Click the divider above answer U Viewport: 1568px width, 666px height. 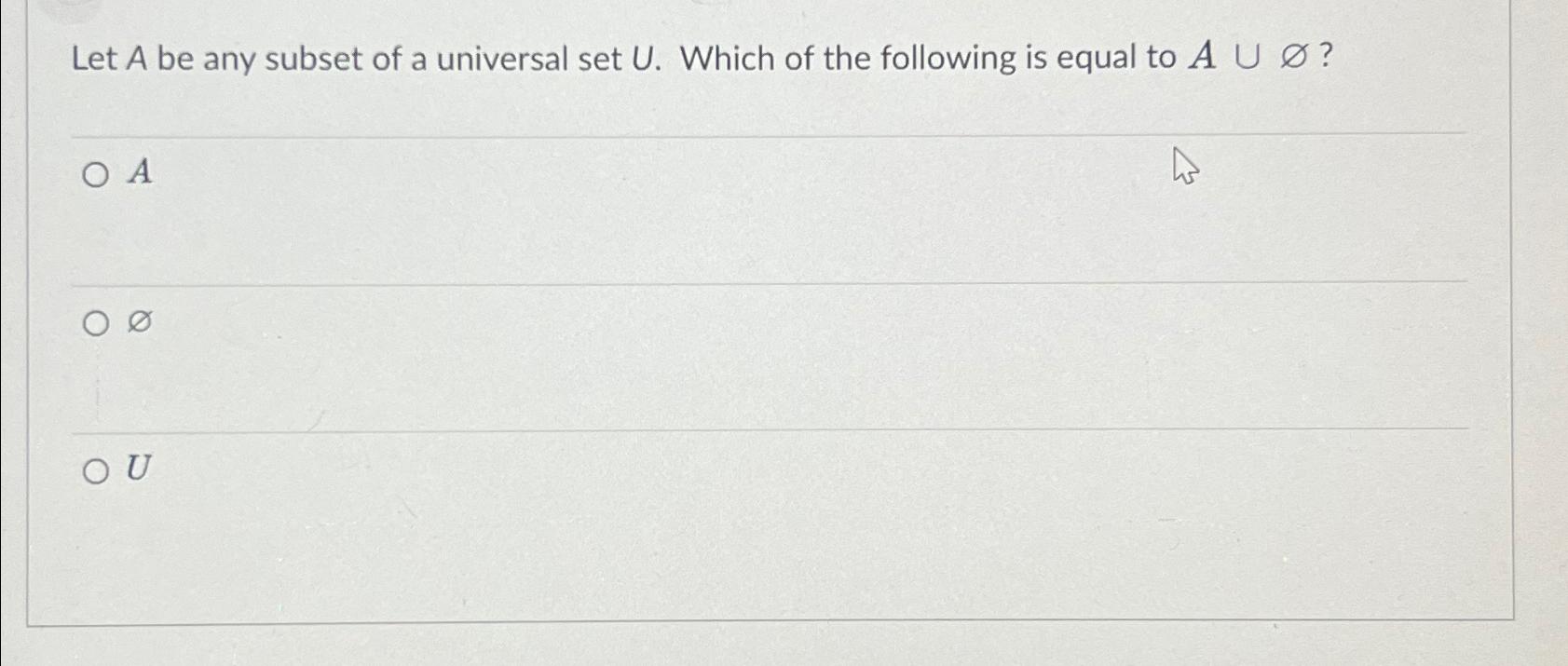pos(745,430)
